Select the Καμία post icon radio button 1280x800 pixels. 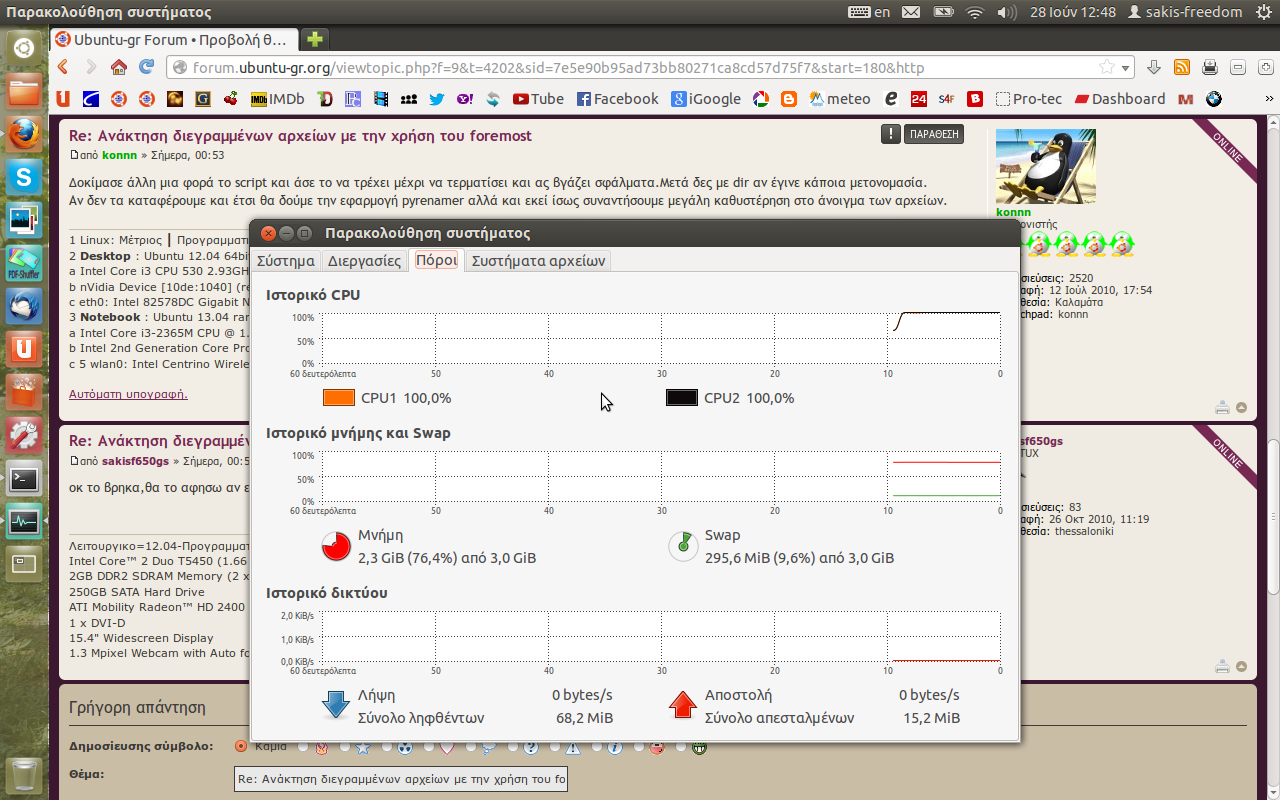tap(241, 746)
